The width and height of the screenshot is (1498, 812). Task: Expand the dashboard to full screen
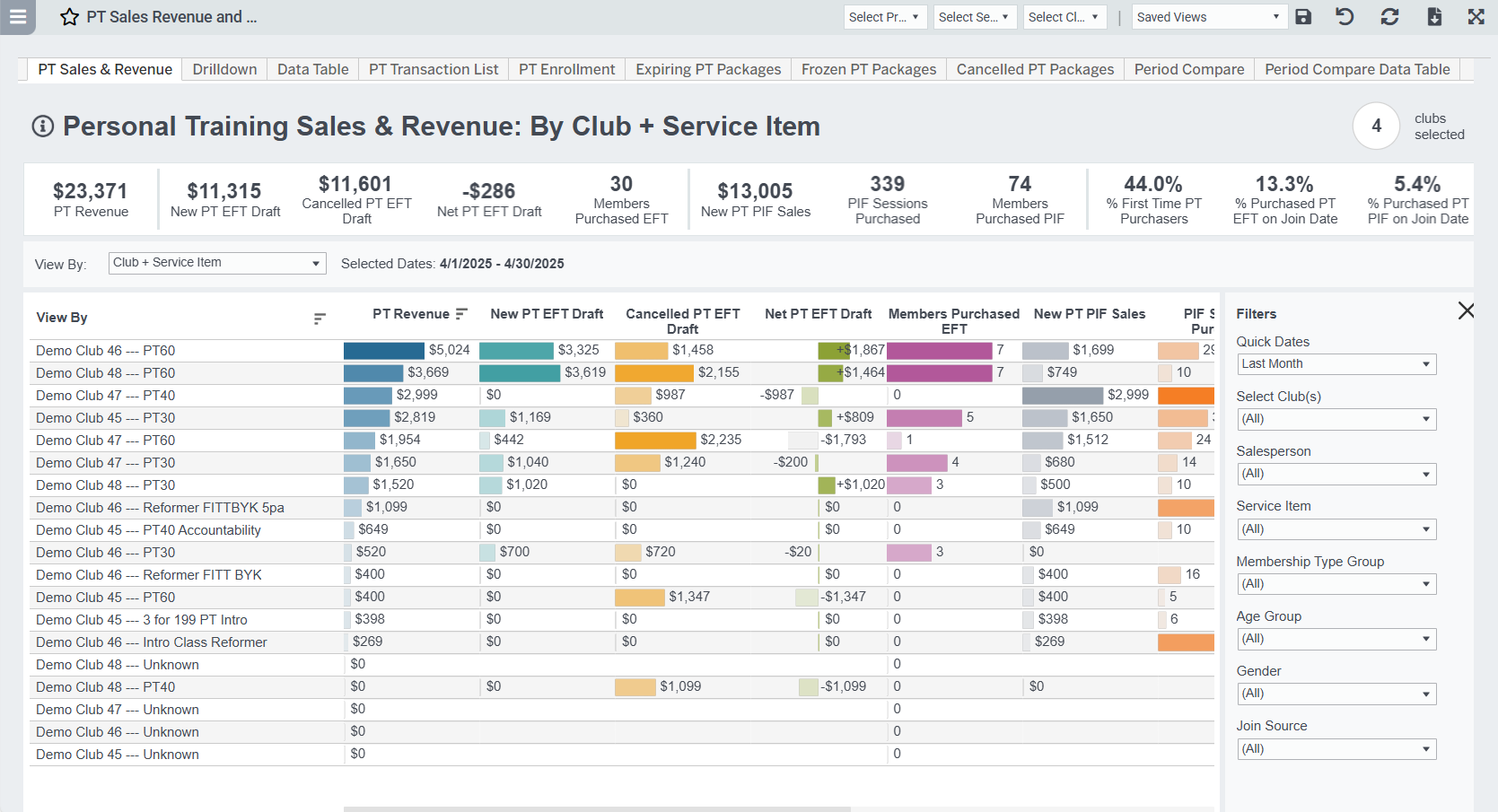pos(1476,16)
